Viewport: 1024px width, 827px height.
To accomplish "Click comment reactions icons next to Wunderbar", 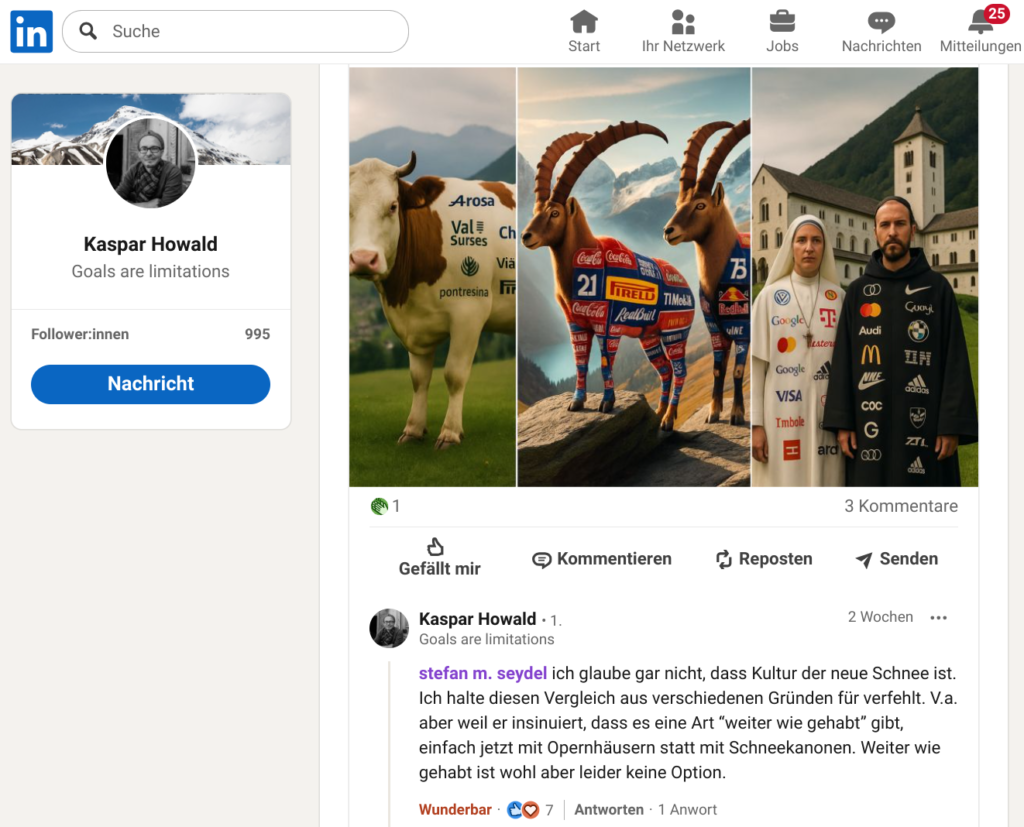I will tap(522, 810).
